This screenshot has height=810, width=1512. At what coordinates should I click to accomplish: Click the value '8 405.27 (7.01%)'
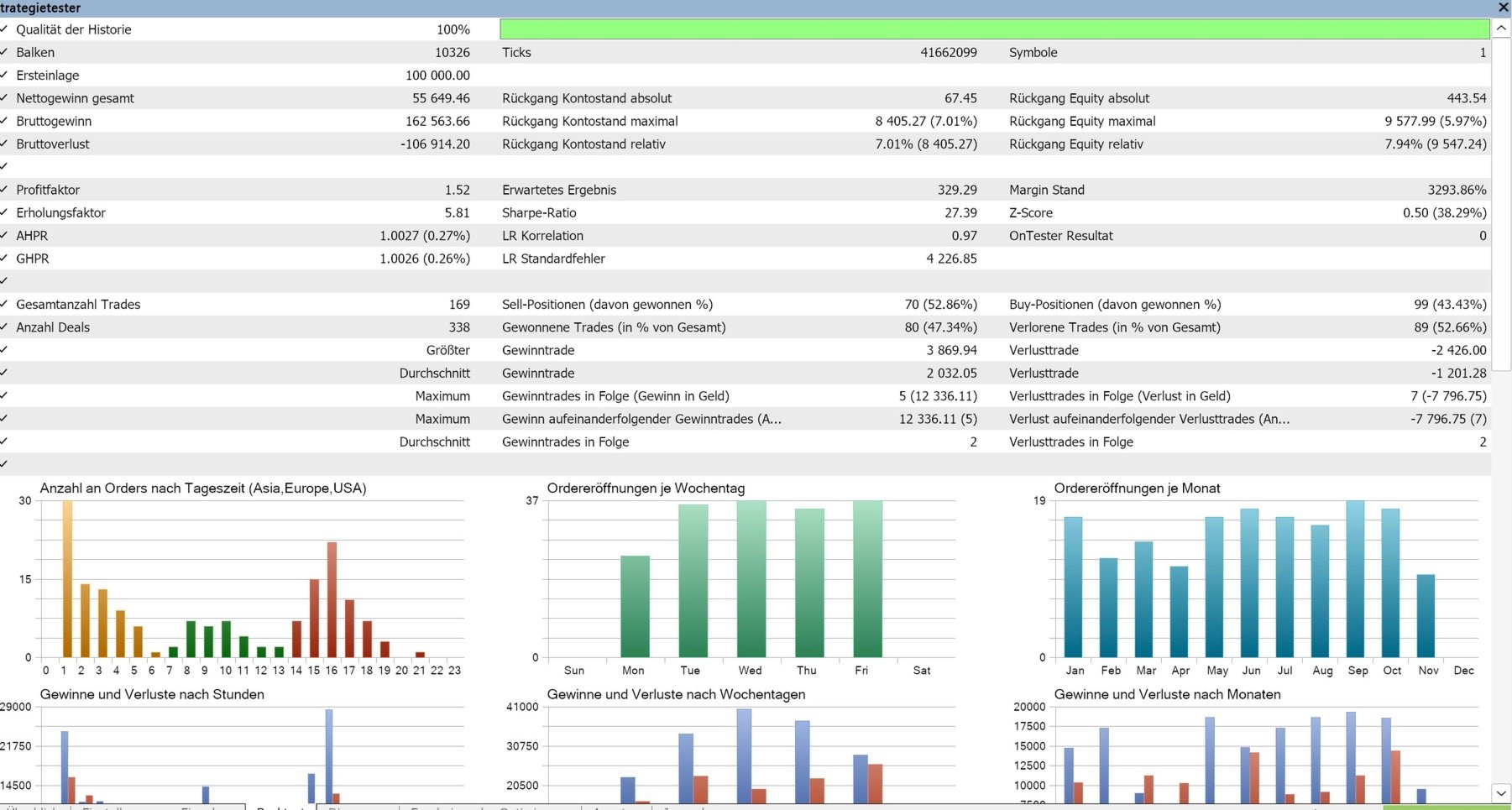tap(926, 121)
